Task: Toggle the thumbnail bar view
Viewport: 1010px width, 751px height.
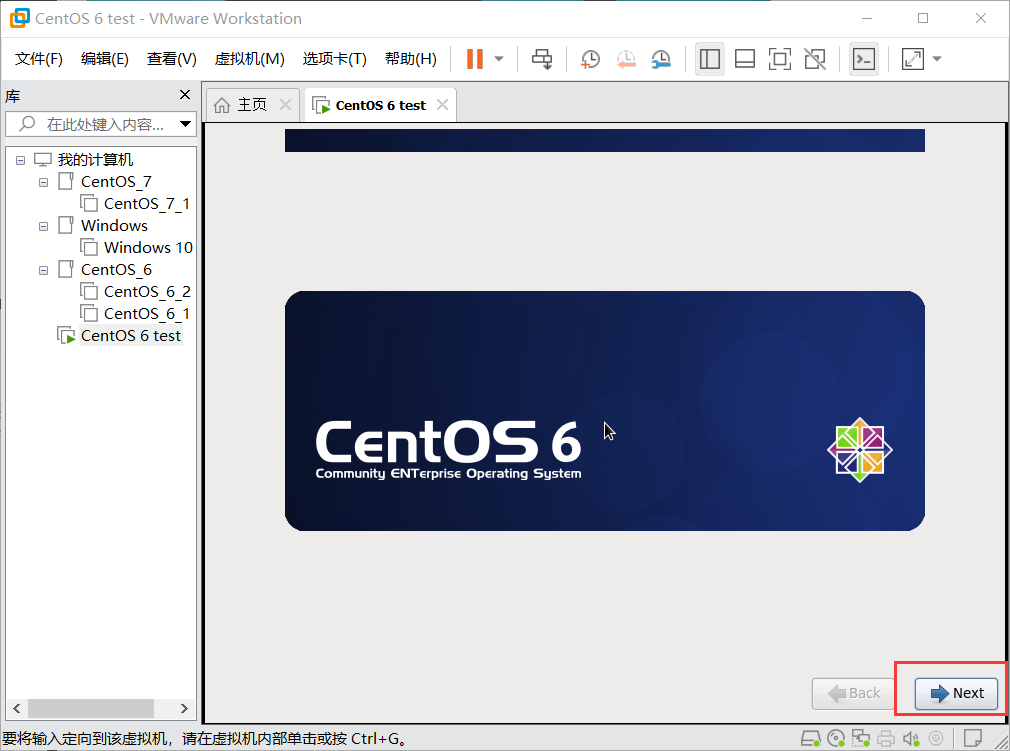Action: click(744, 59)
